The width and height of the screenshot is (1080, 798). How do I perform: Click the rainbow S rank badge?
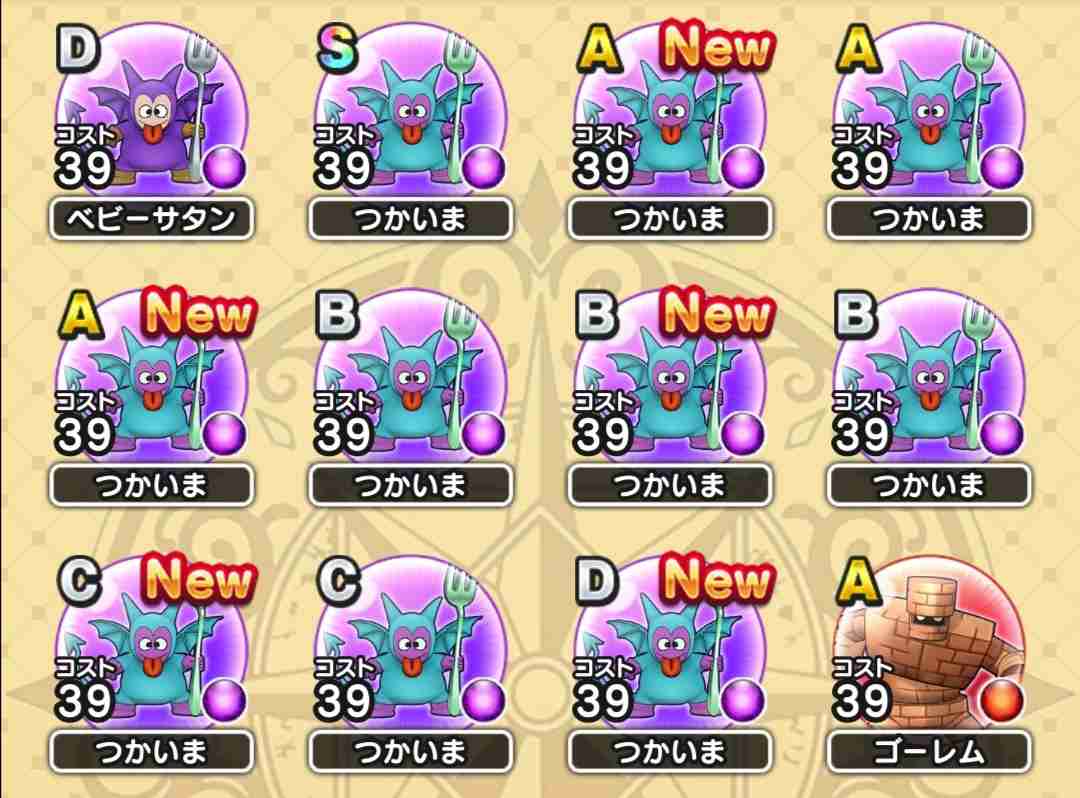[x=337, y=50]
